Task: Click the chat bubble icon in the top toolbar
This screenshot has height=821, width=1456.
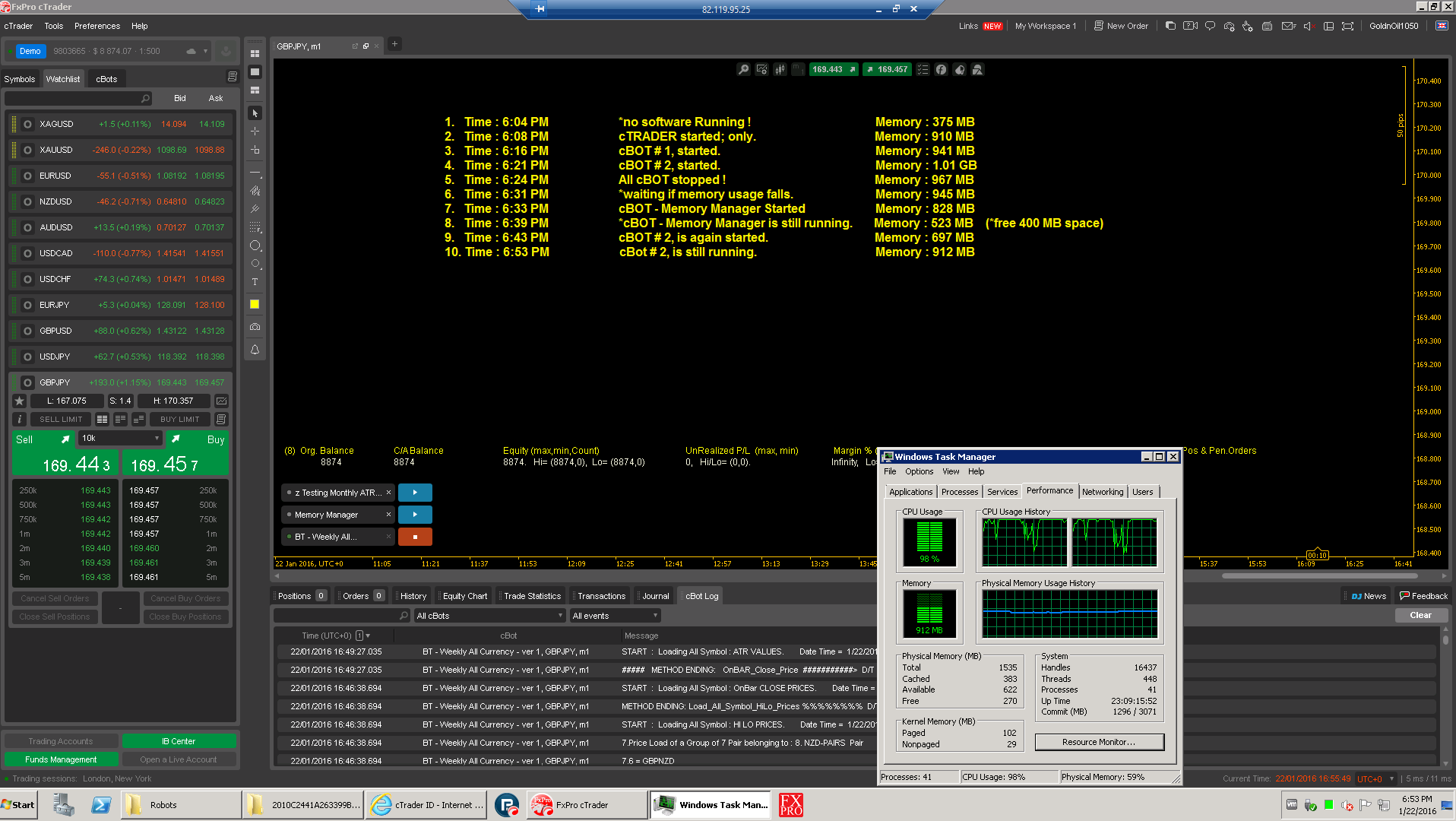Action: tap(1210, 26)
